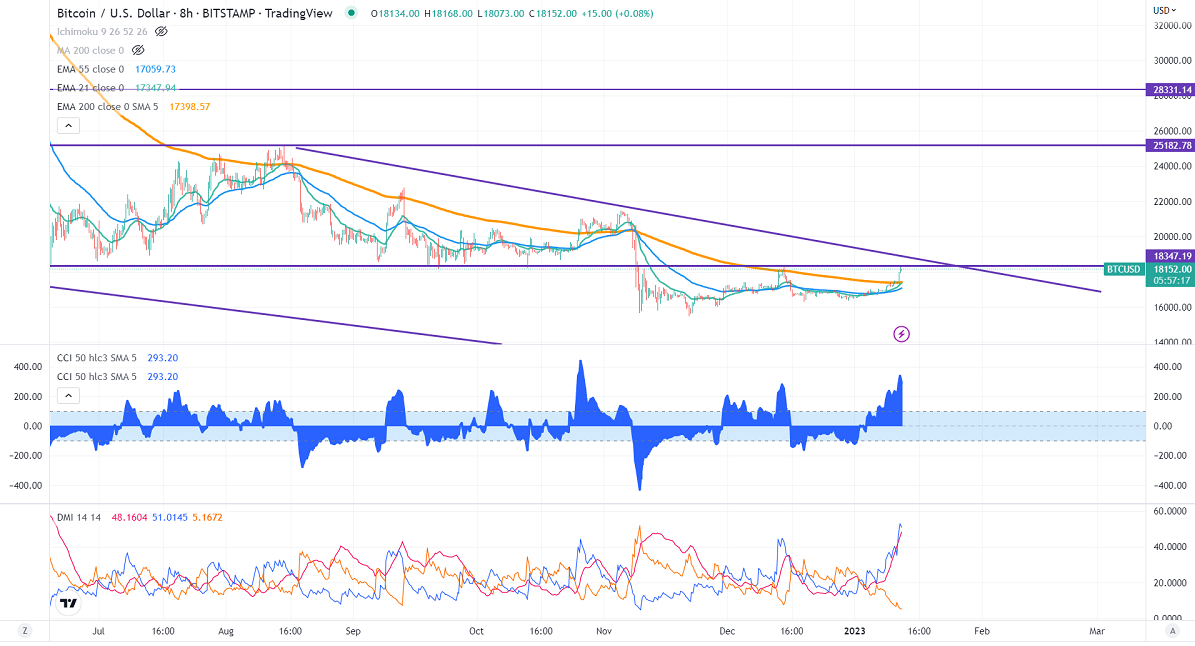Click the Z timezone button
Screen dimensions: 1195x646
[25, 631]
